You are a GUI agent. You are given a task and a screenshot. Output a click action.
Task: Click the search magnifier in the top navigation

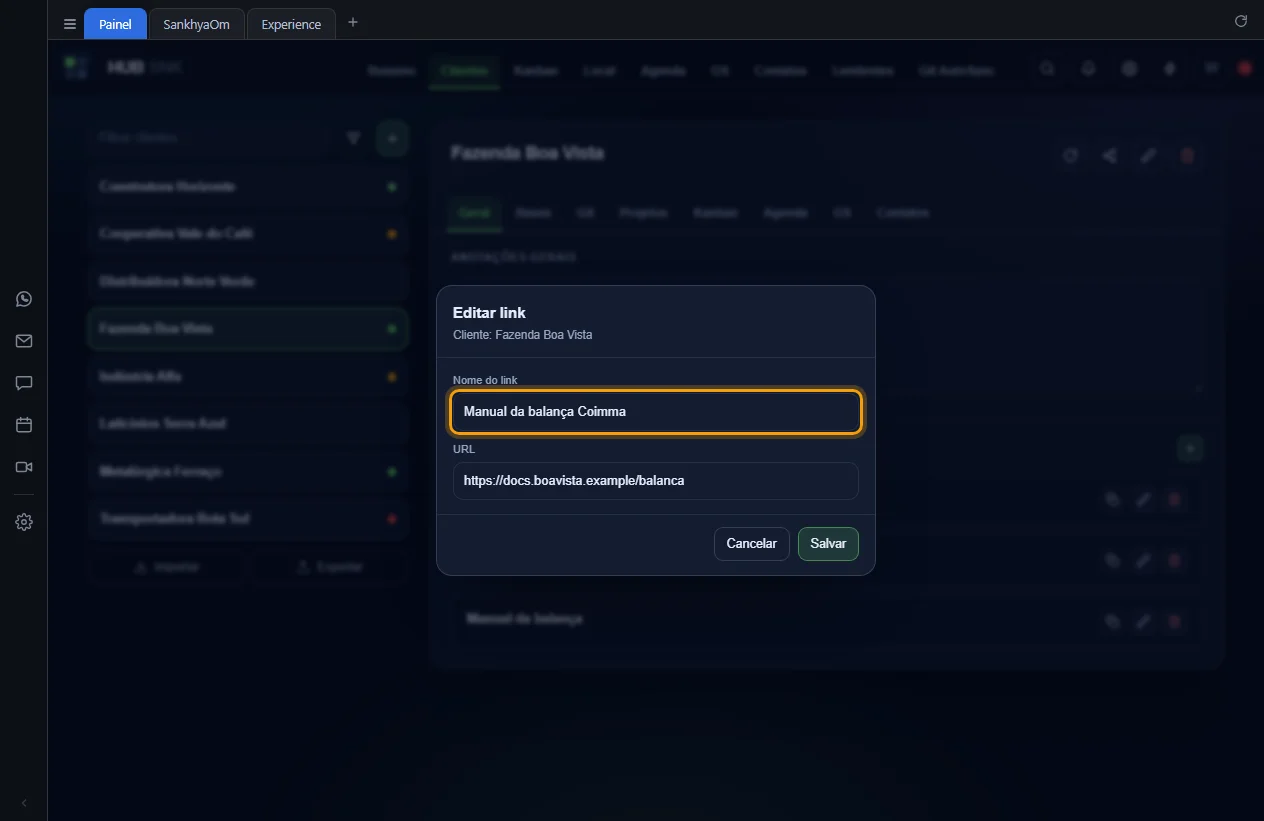tap(1047, 69)
